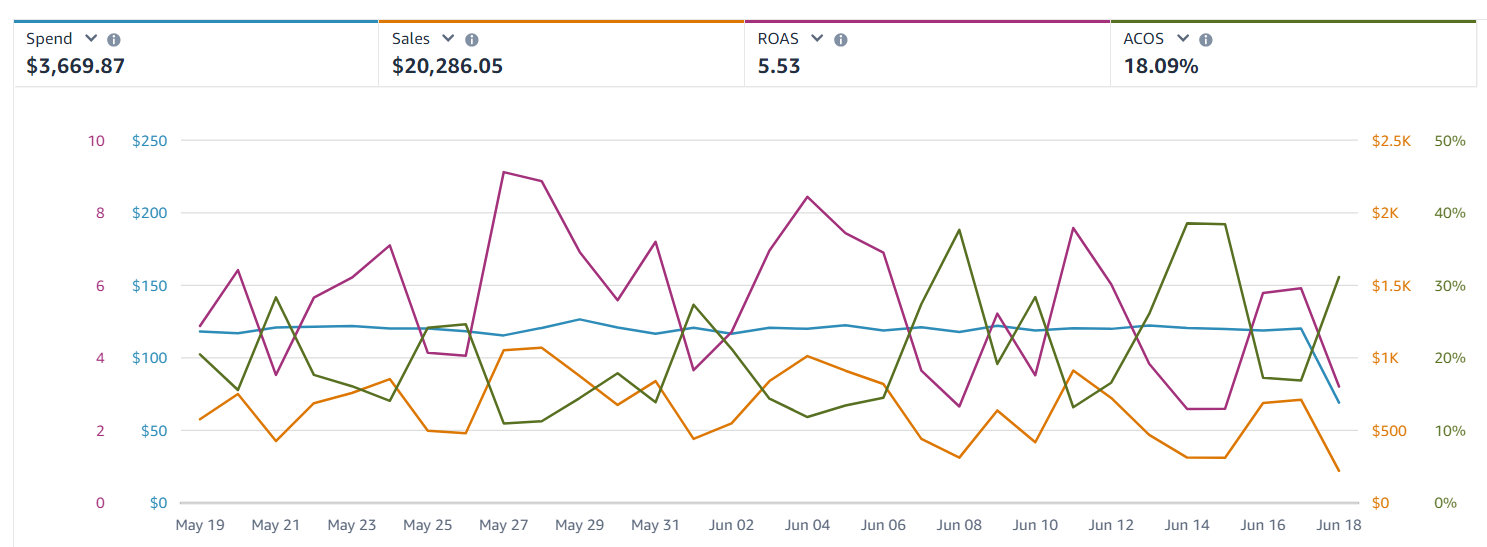Viewport: 1487px width, 547px height.
Task: Open the Sales metric dropdown chevron
Action: click(449, 39)
